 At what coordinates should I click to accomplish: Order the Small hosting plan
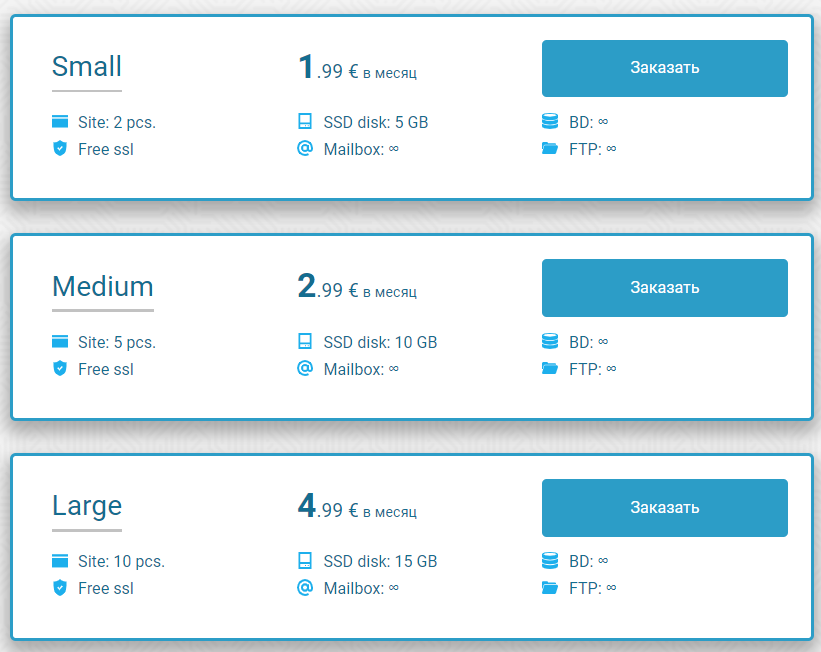click(664, 68)
